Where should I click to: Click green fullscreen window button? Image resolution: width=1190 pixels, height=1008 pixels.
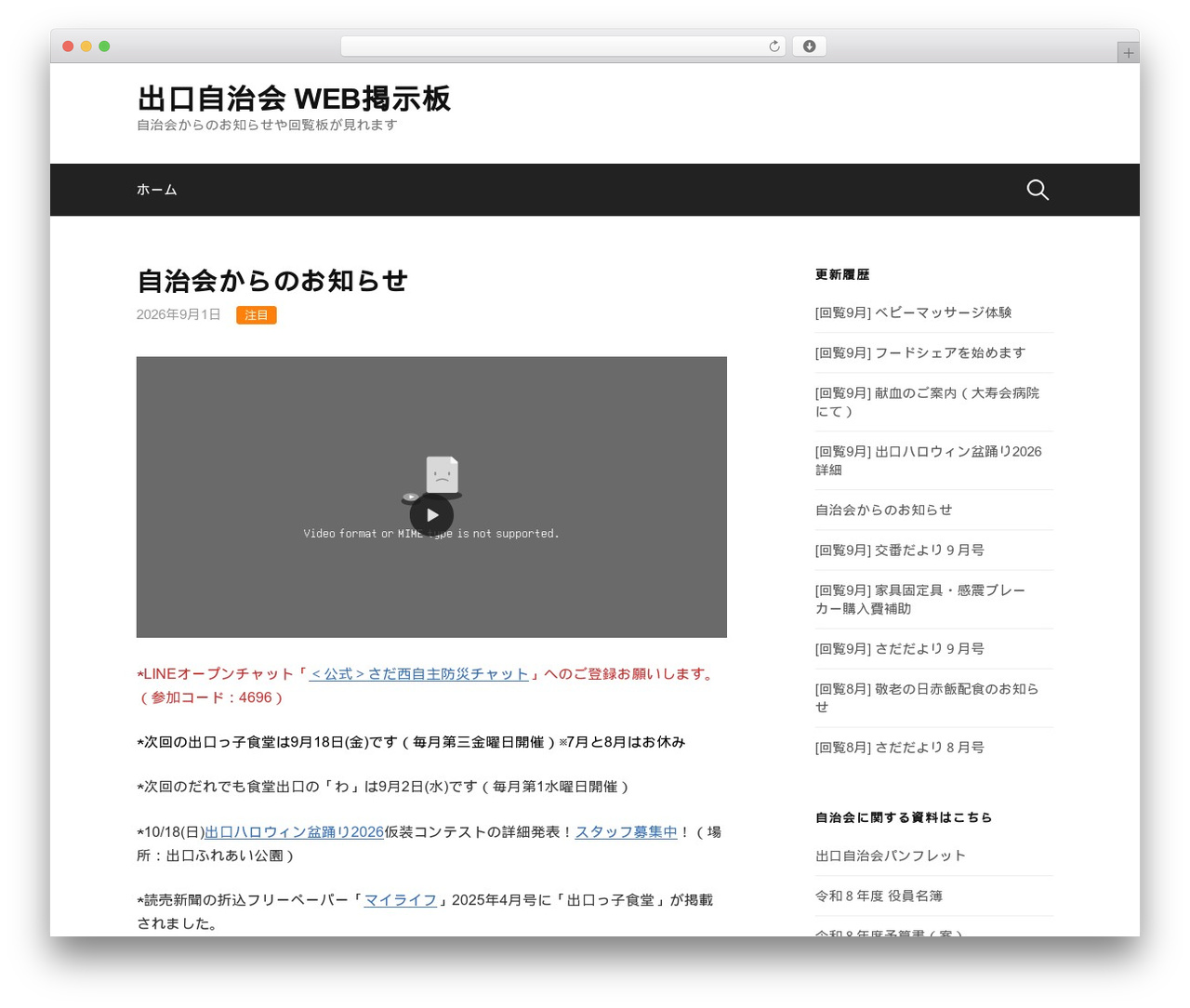[x=104, y=46]
